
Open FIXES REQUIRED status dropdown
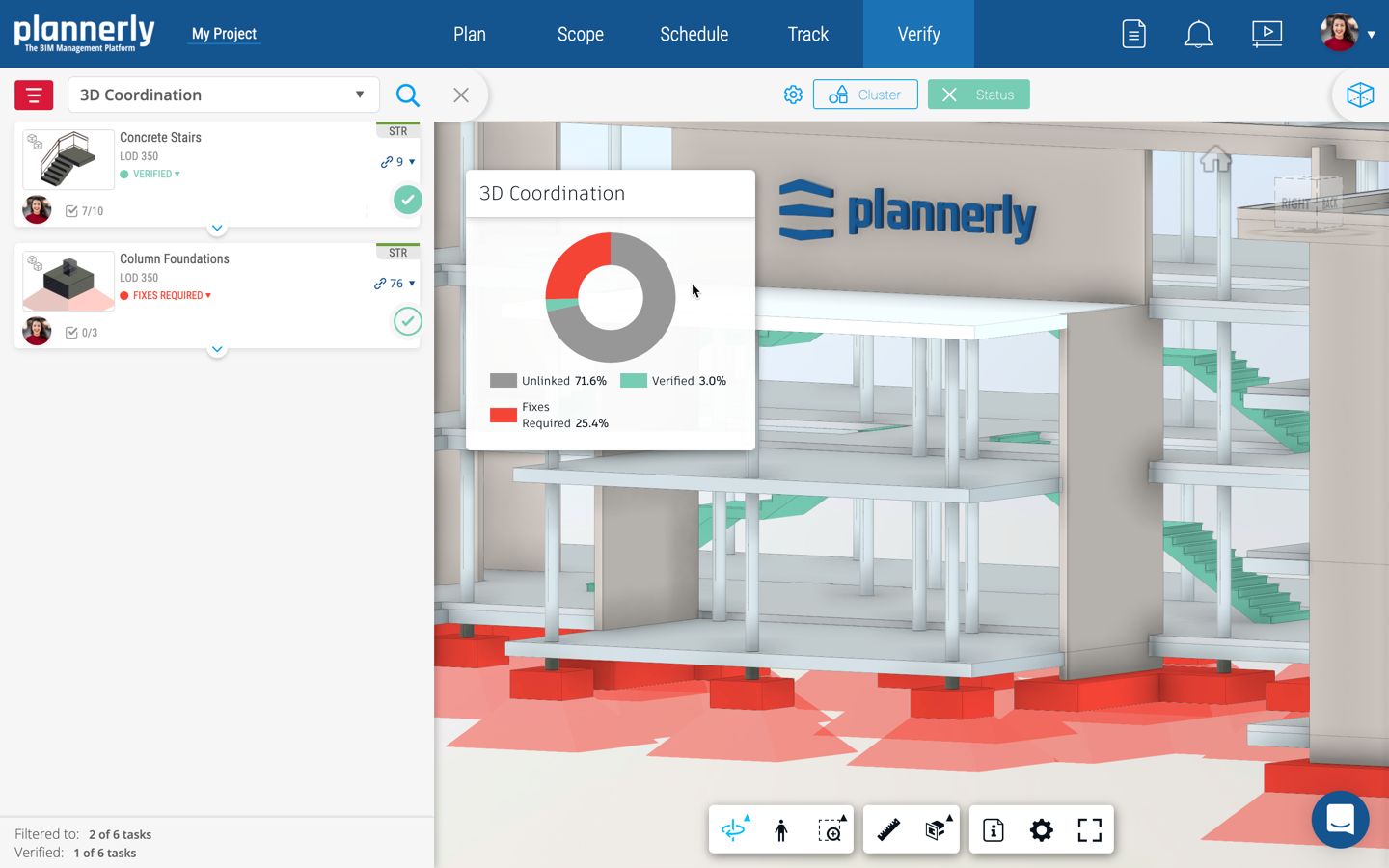166,296
